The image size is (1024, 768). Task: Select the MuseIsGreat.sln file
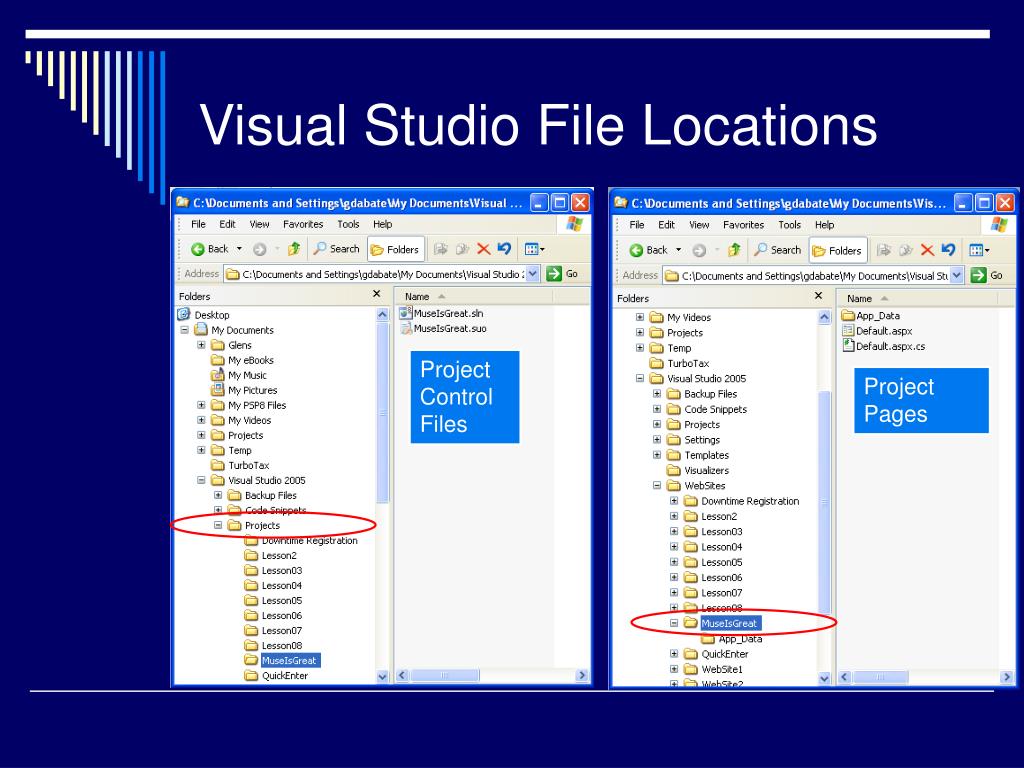click(x=449, y=313)
